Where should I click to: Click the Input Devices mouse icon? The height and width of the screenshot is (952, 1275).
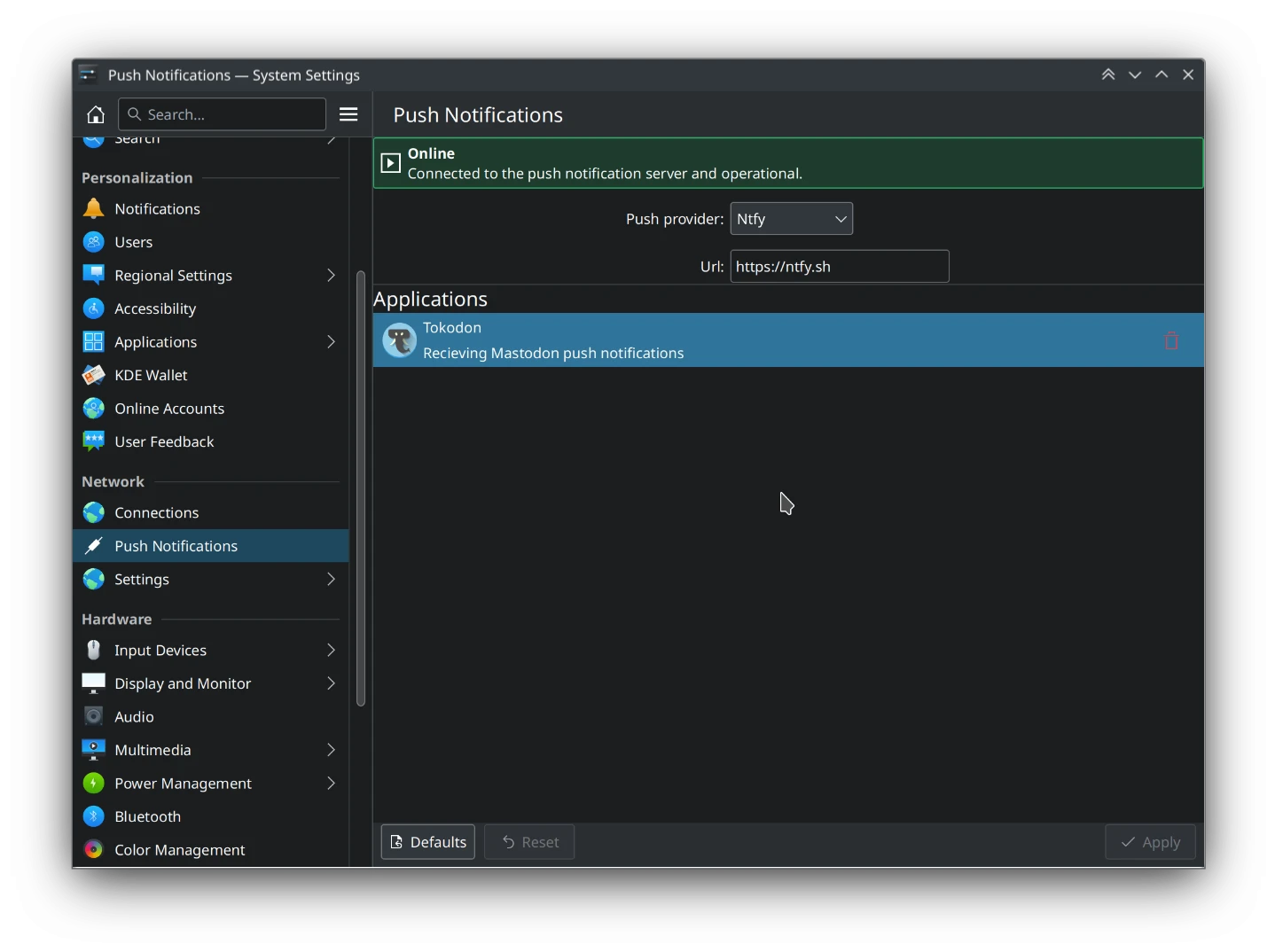click(x=93, y=650)
